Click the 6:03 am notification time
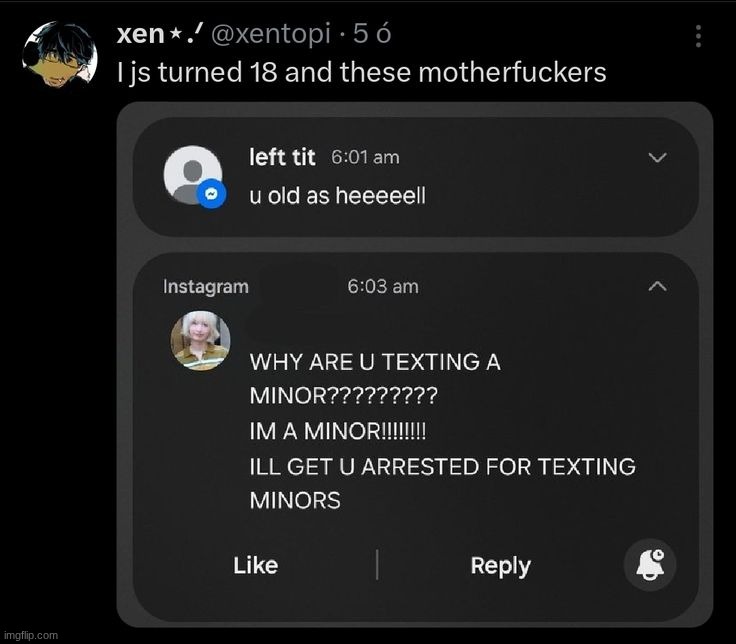736x644 pixels. pyautogui.click(x=383, y=287)
